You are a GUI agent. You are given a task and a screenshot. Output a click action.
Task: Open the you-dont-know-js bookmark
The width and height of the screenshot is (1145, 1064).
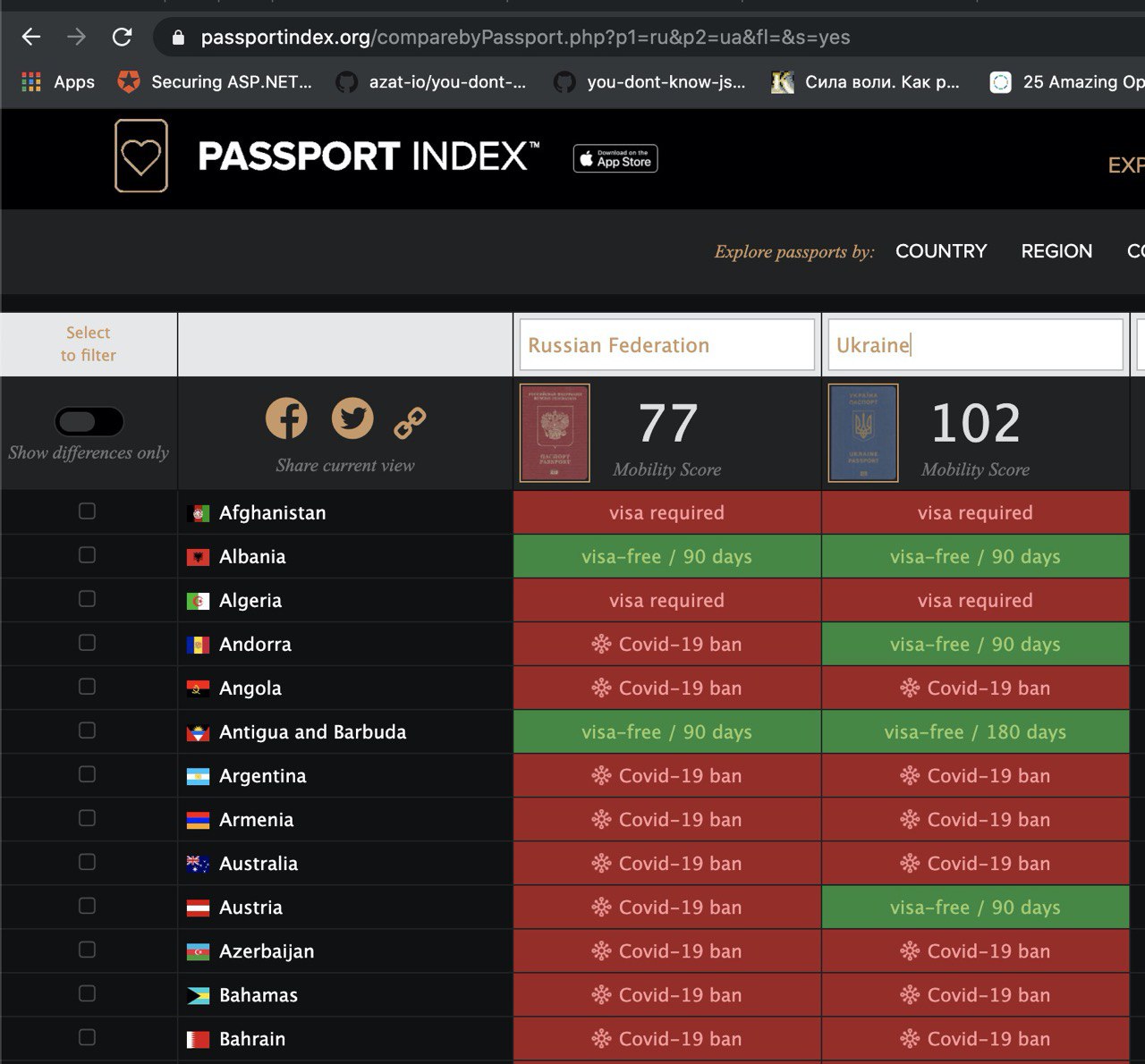point(649,82)
